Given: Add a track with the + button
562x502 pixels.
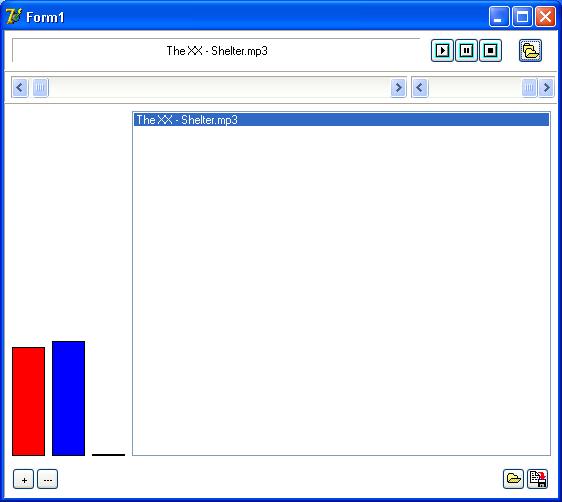Looking at the screenshot, I should (x=24, y=479).
